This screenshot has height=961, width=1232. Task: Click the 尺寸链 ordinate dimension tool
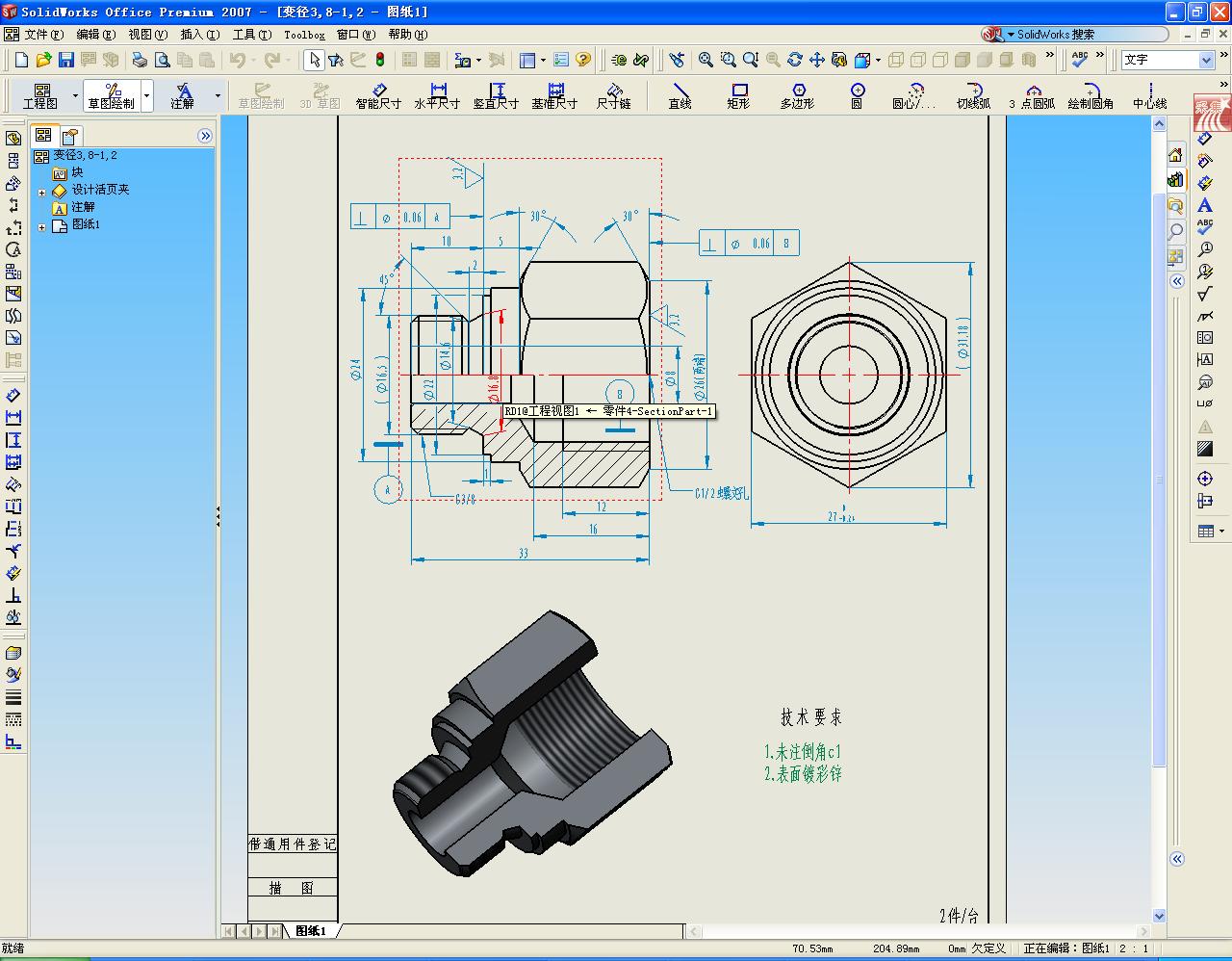[x=613, y=95]
